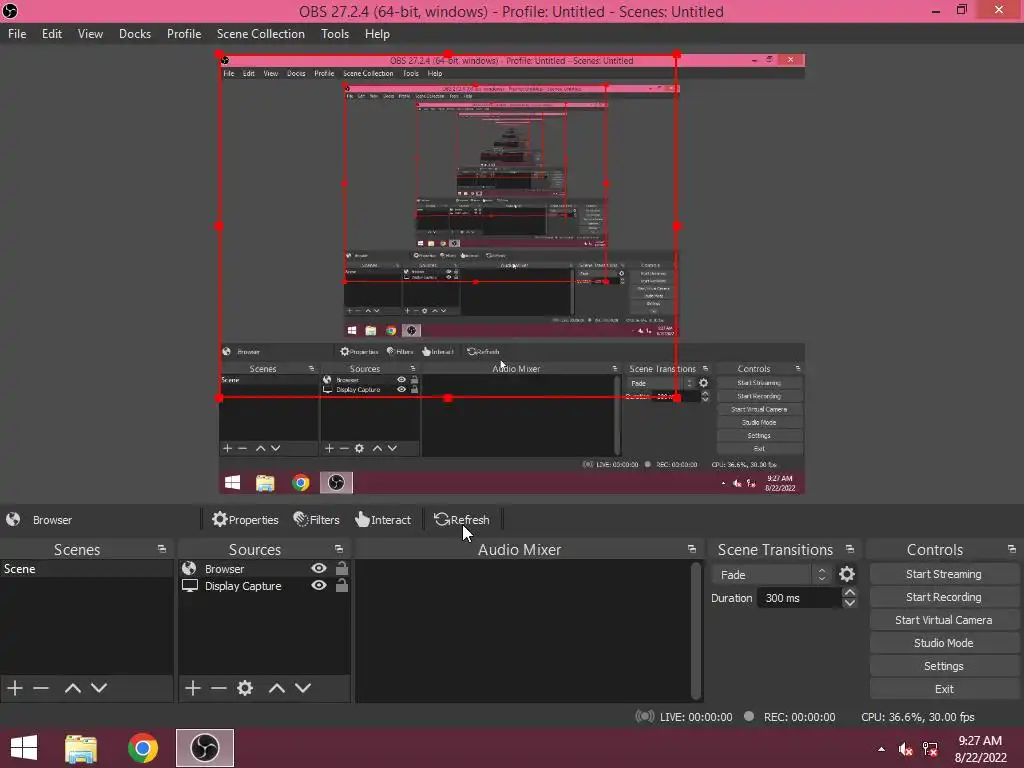The height and width of the screenshot is (768, 1024).
Task: Select the Browser source row
Action: pos(264,569)
